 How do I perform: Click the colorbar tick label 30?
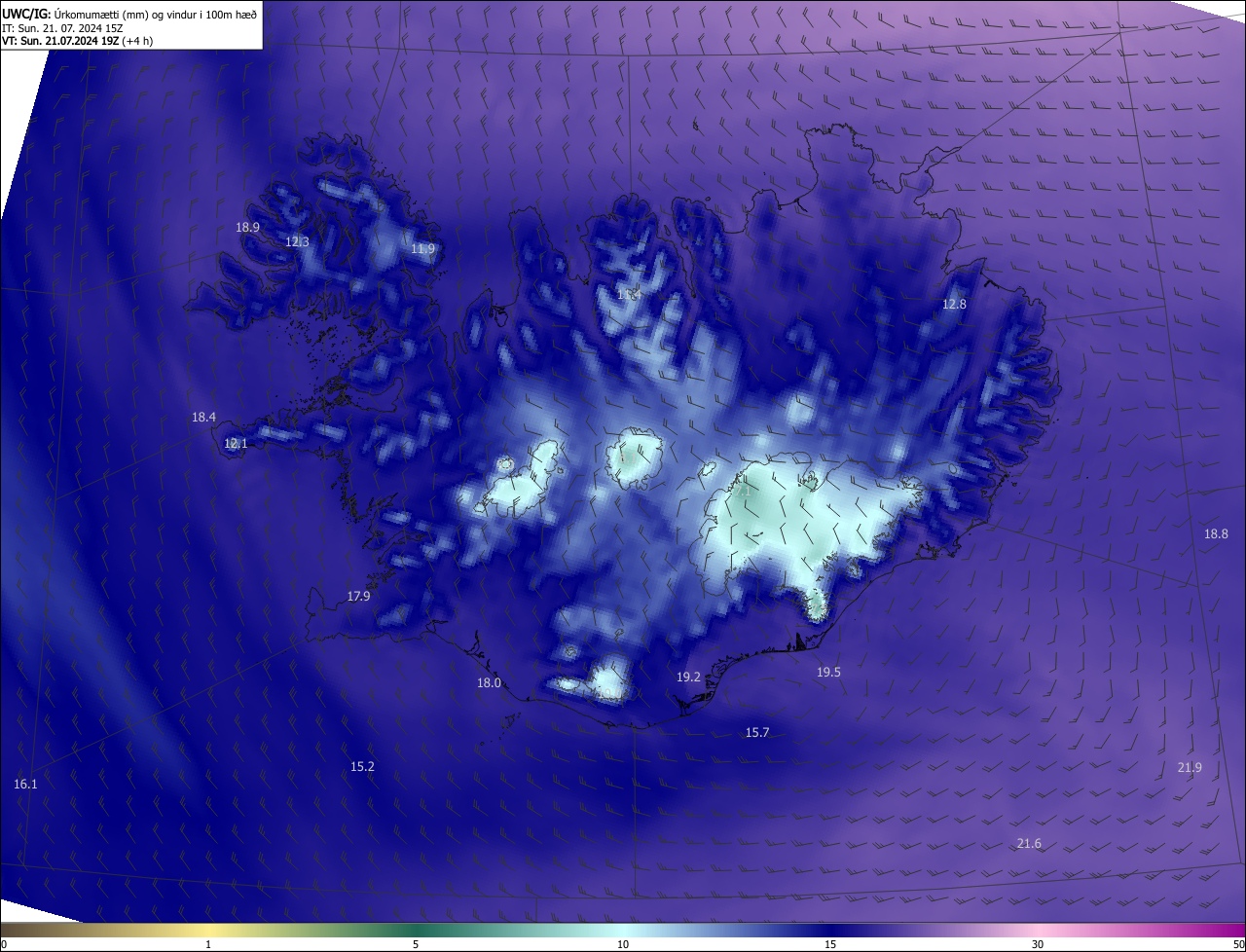click(1038, 945)
